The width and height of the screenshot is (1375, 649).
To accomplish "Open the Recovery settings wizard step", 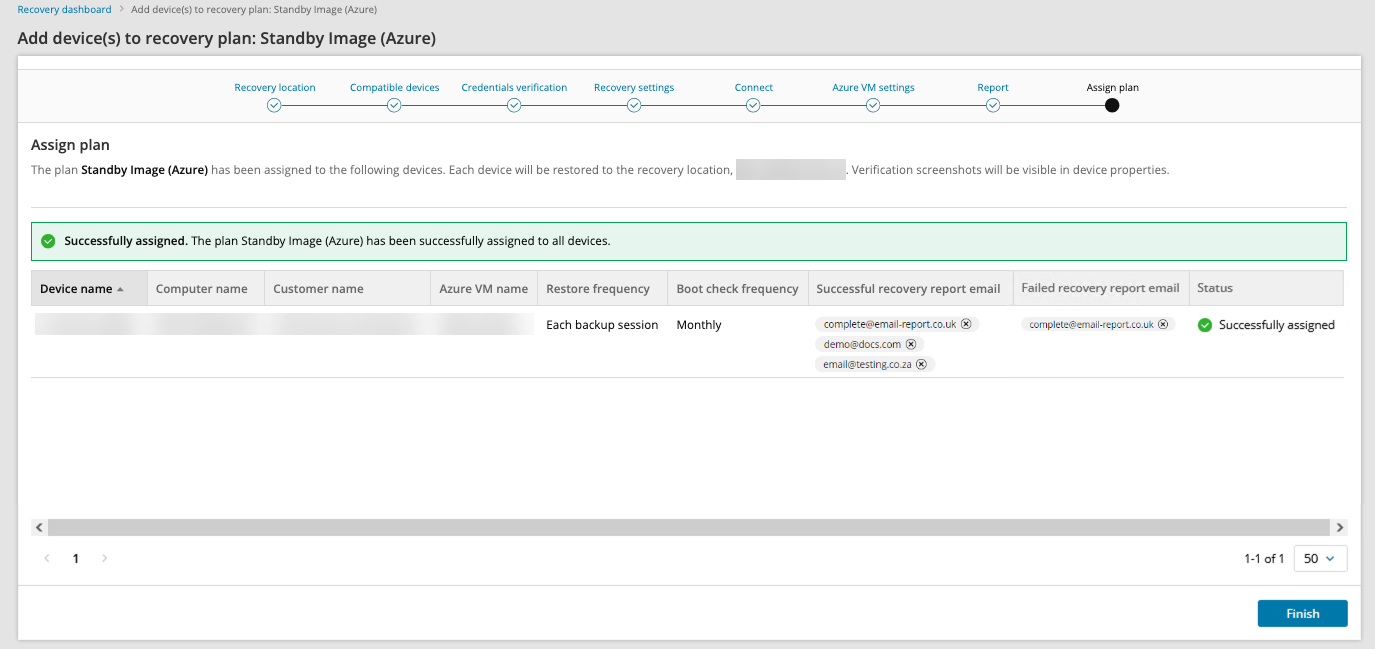I will pos(633,88).
